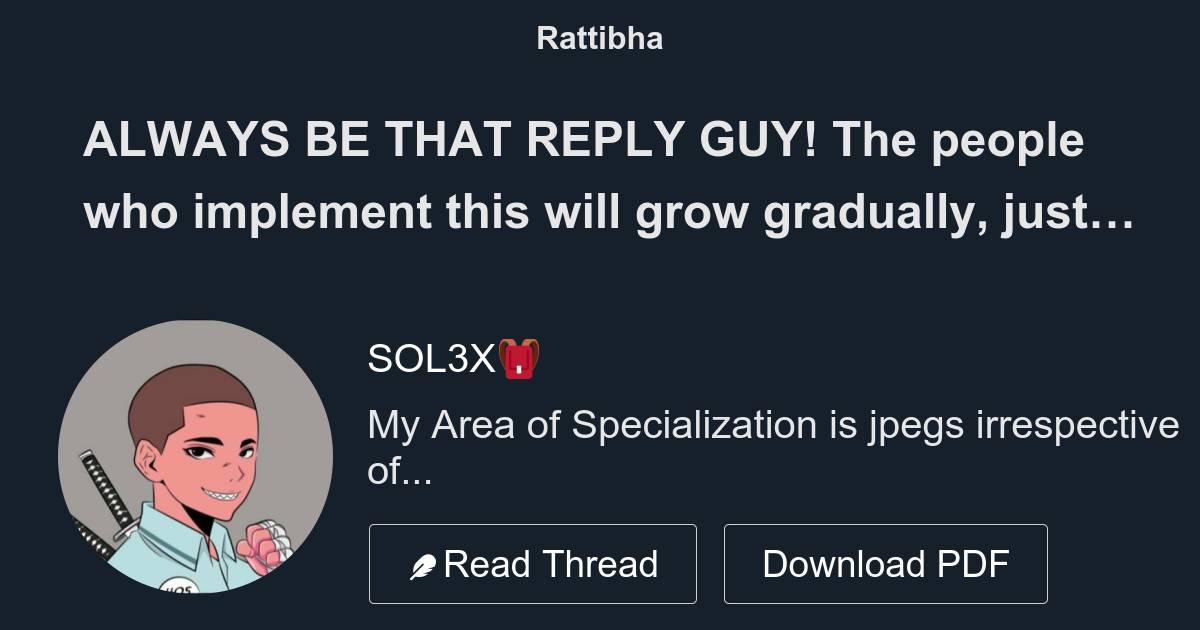Viewport: 1200px width, 630px height.
Task: Open the Read Thread button
Action: point(533,563)
